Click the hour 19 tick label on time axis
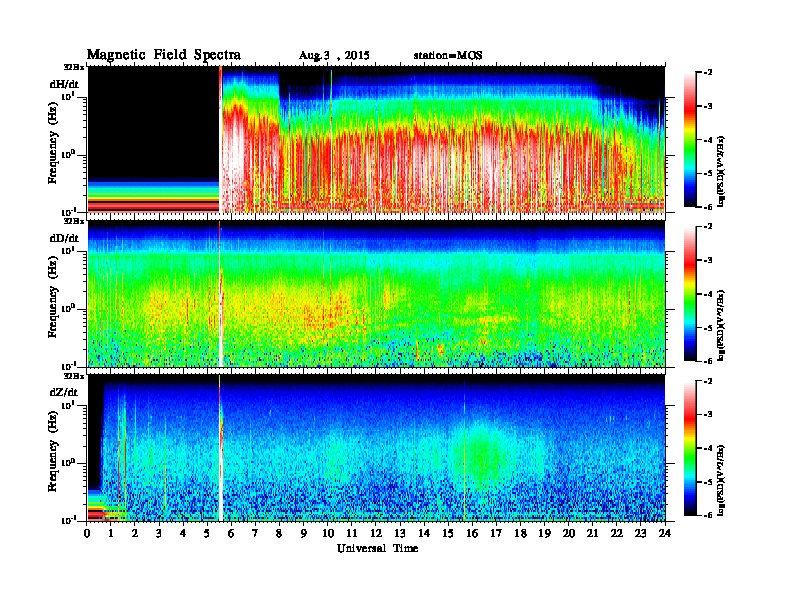The width and height of the screenshot is (792, 612). click(544, 533)
